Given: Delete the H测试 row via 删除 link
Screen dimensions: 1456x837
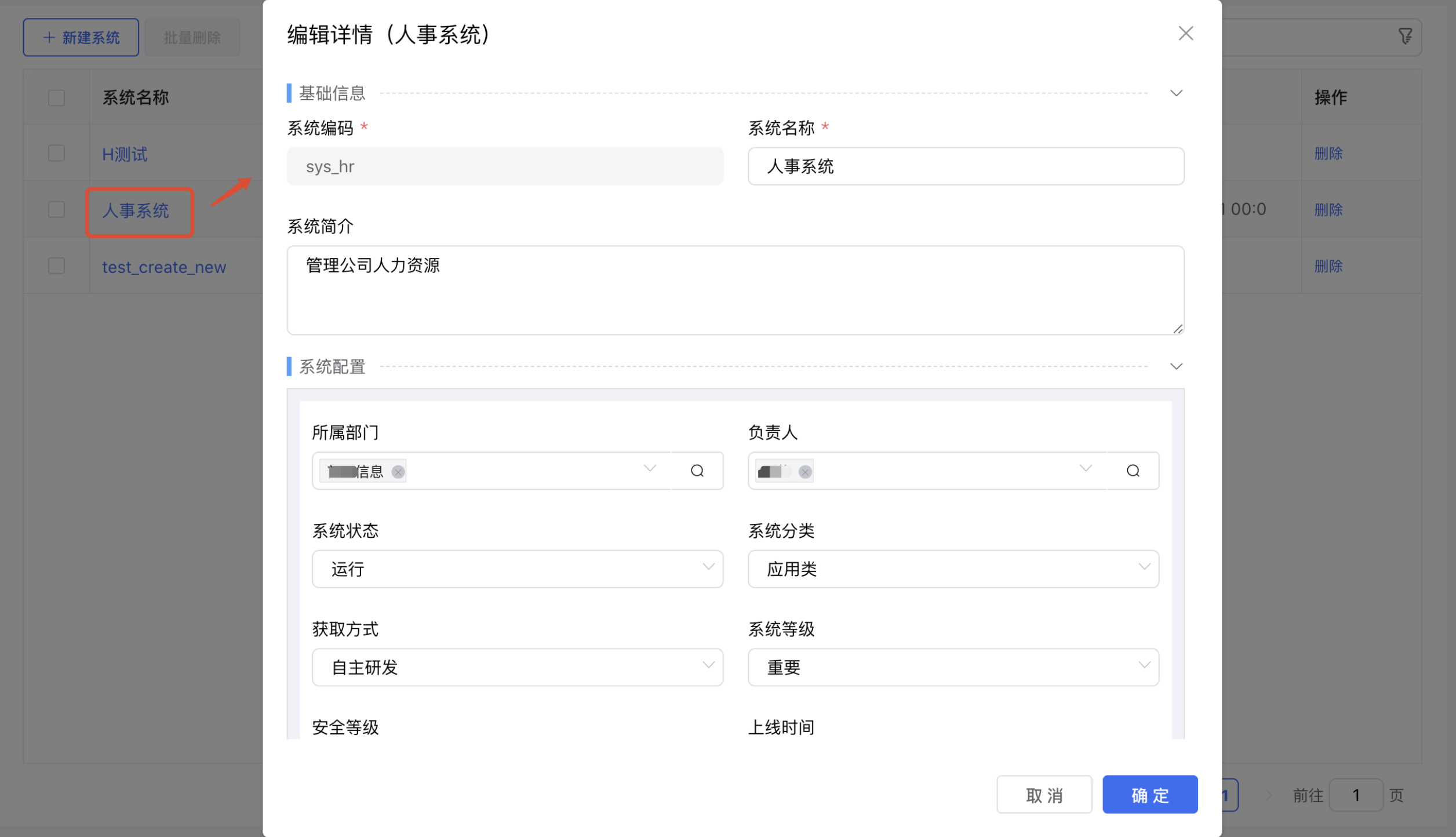Looking at the screenshot, I should click(x=1328, y=154).
